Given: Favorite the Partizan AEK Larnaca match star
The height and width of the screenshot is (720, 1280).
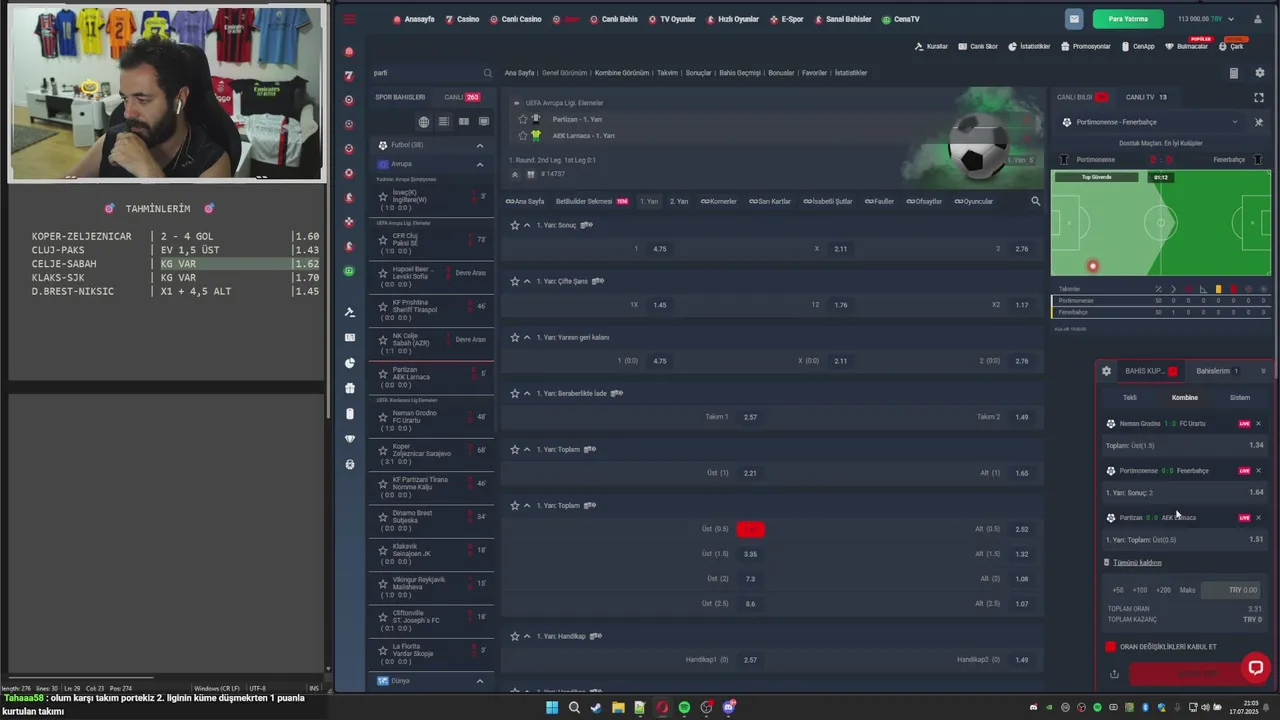Looking at the screenshot, I should pyautogui.click(x=382, y=373).
